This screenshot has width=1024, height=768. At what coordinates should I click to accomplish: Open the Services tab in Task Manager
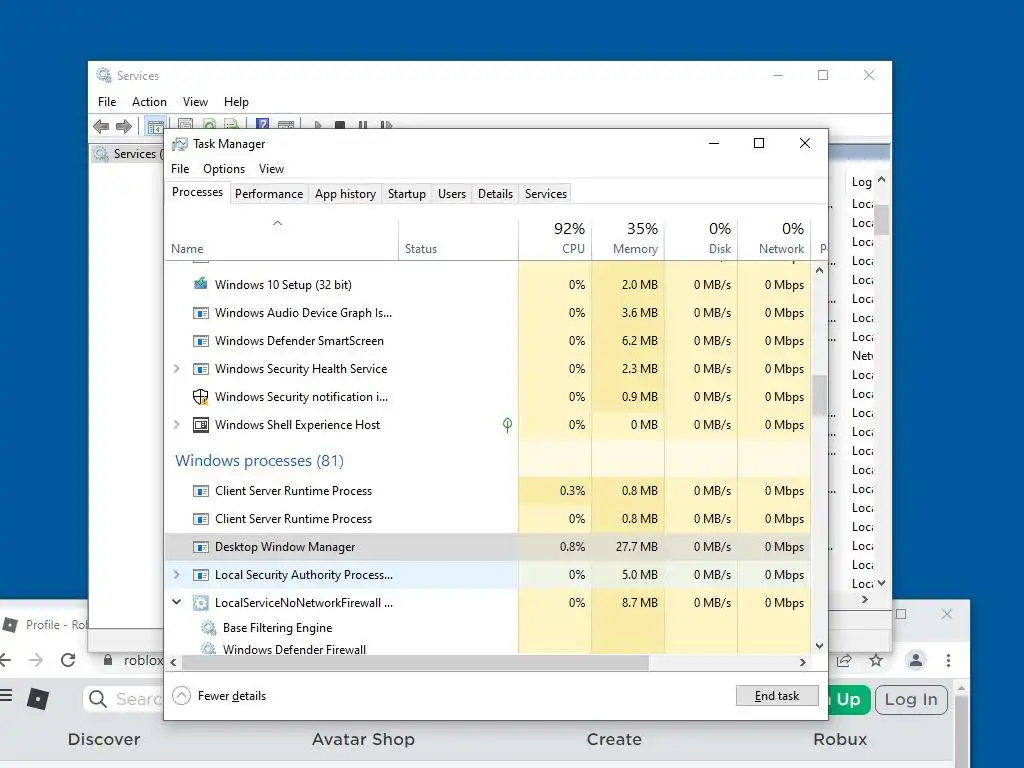[x=546, y=194]
